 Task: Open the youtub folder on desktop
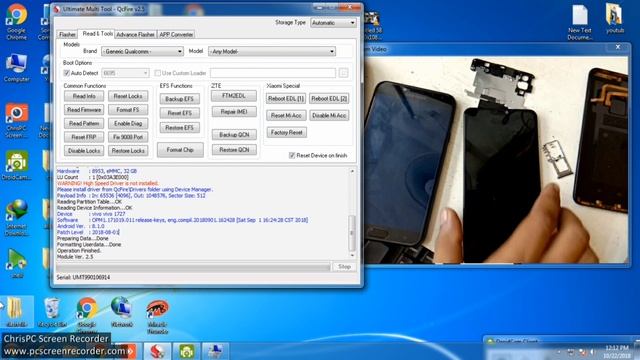pyautogui.click(x=614, y=18)
